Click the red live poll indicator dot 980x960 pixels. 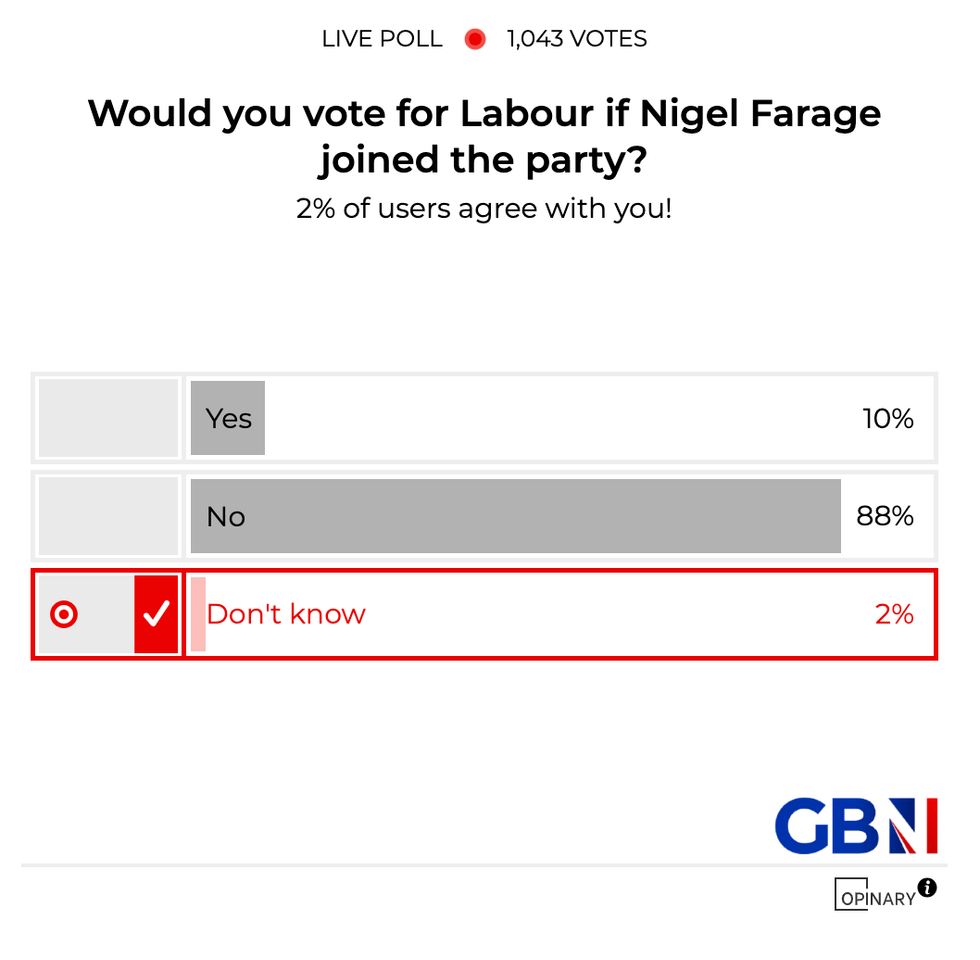tap(475, 39)
